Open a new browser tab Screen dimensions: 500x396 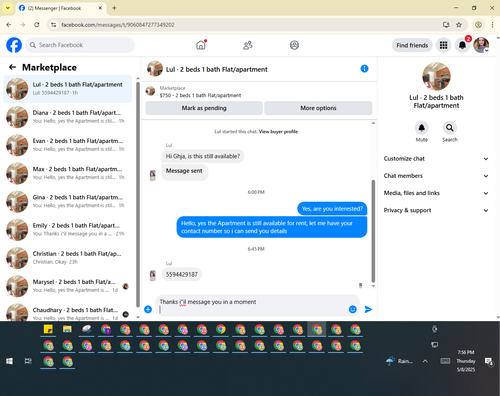click(x=114, y=8)
